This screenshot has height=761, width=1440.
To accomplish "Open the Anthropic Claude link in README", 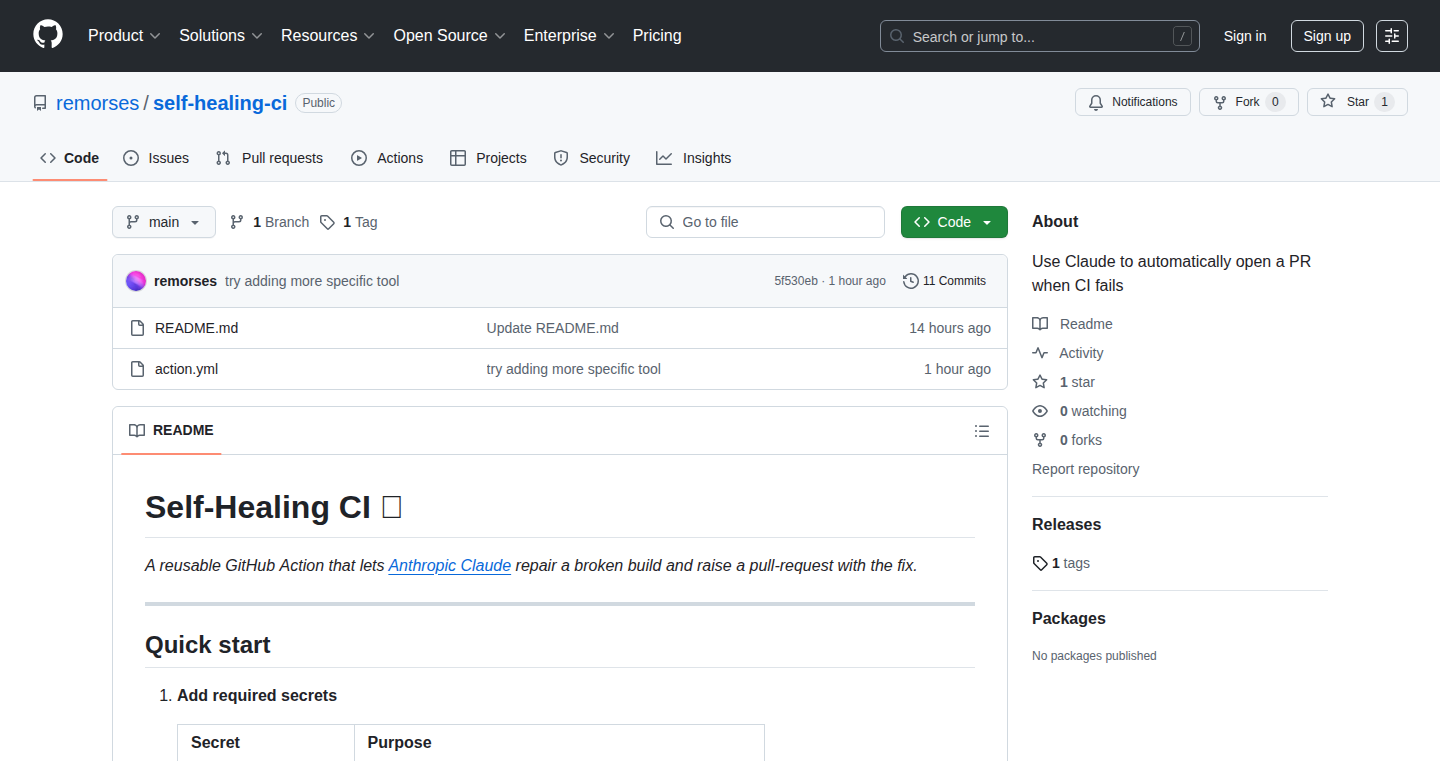I will (x=450, y=565).
